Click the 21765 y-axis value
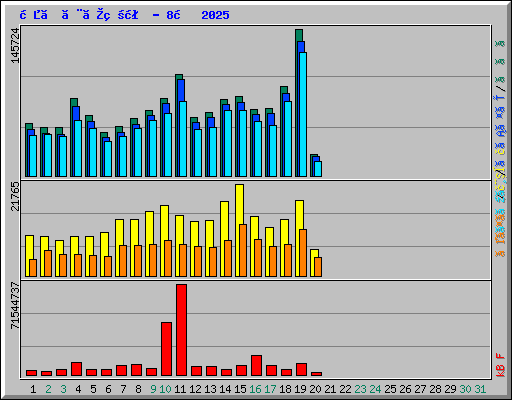Screen dimensions: 512x400 point(15,197)
